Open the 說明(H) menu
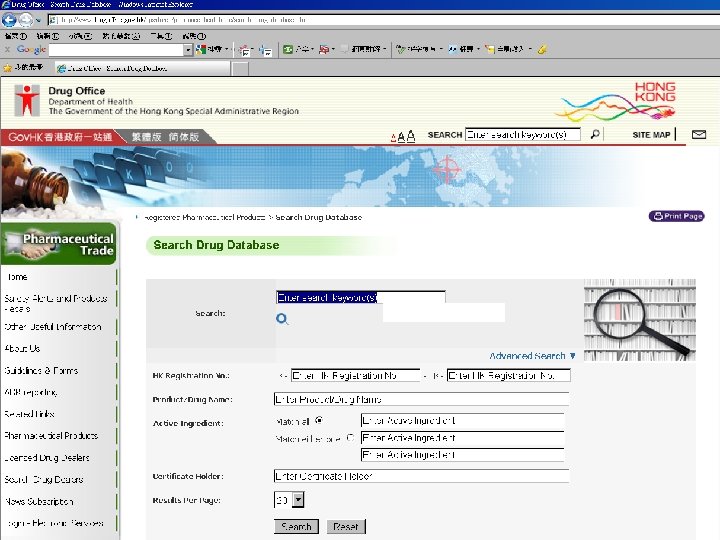The image size is (720, 540). pos(194,36)
